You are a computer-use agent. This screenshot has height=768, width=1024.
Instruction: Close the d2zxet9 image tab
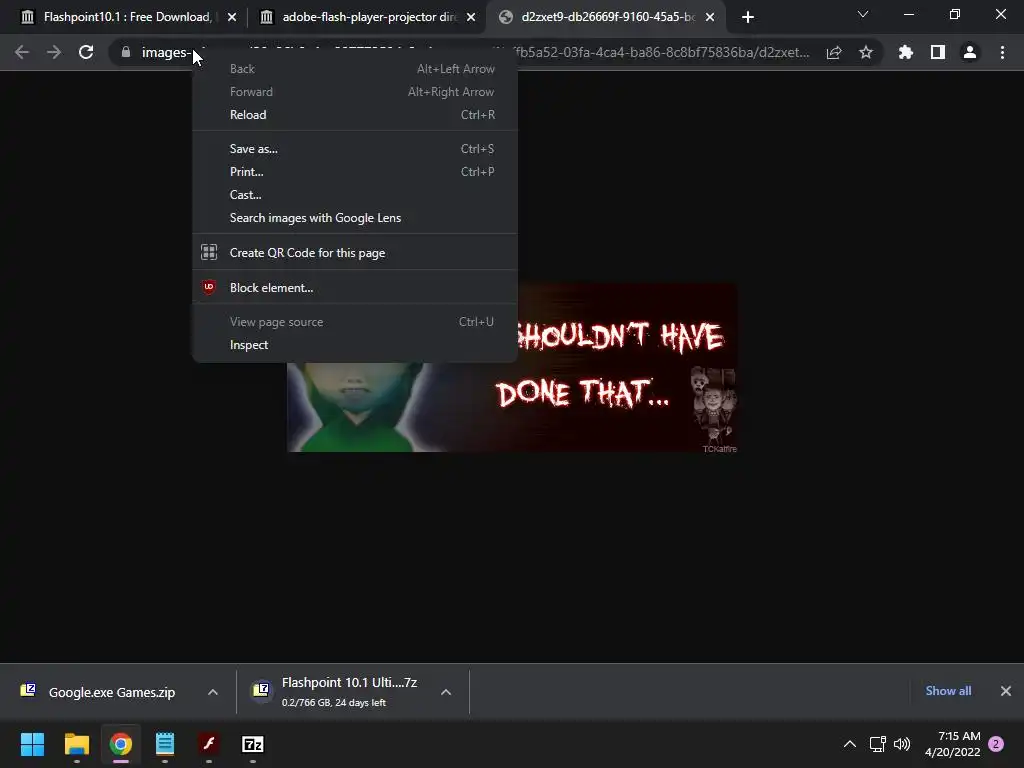tap(710, 17)
